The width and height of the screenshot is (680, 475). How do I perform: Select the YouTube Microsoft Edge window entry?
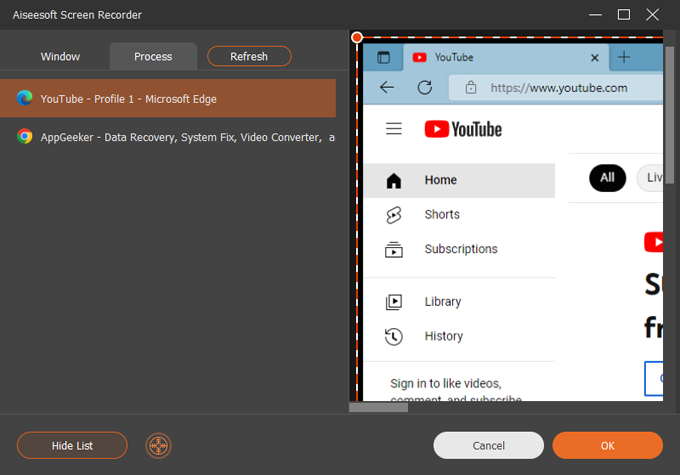(168, 99)
